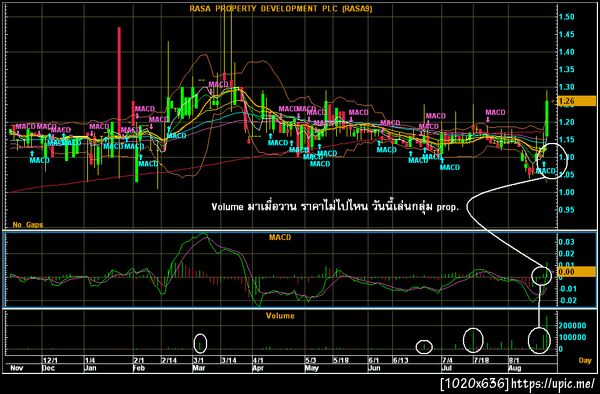
Task: Click the 5/3 date label above May
Action: (x=311, y=360)
